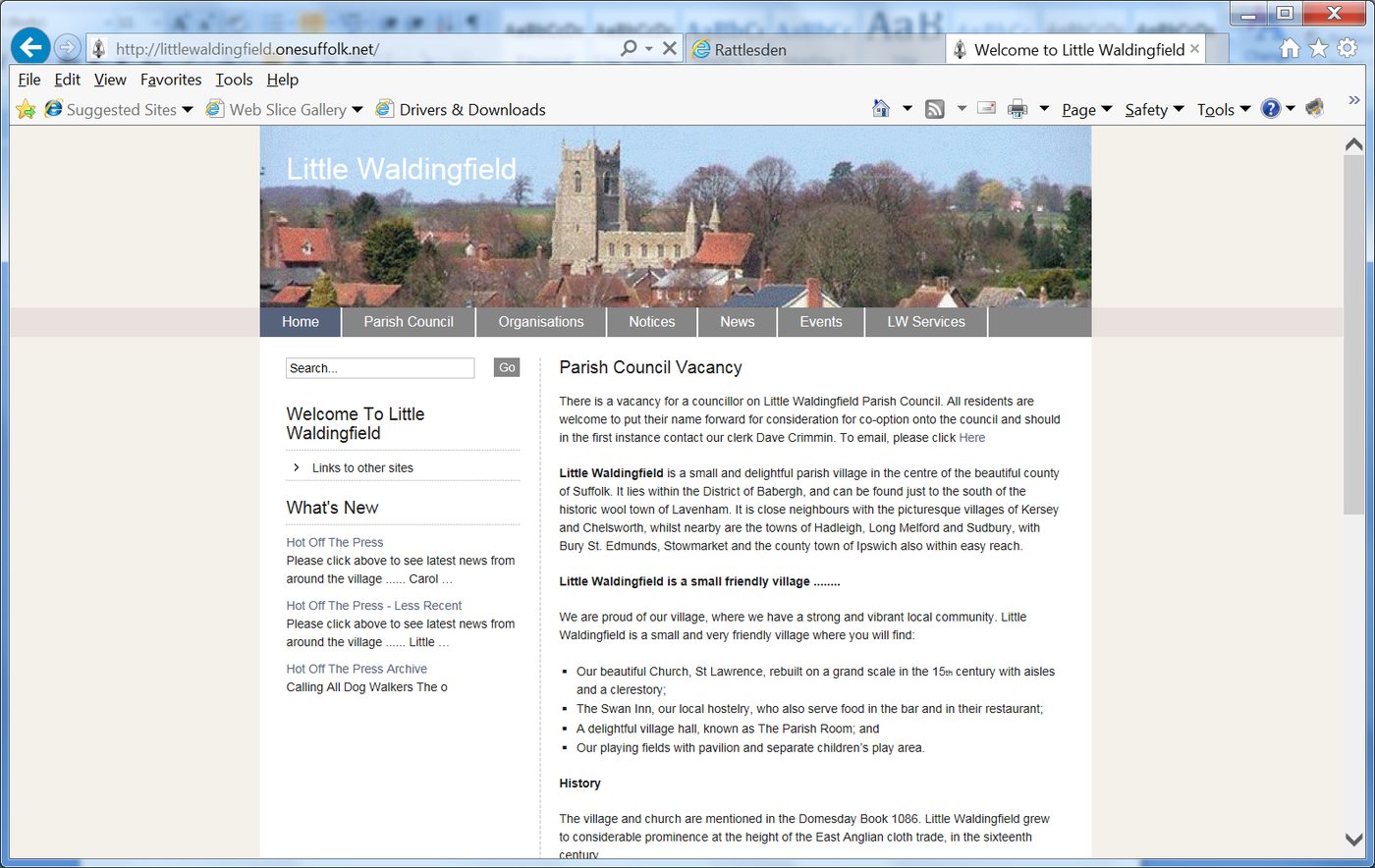Image resolution: width=1375 pixels, height=868 pixels.
Task: Click into the site Search field
Action: (x=380, y=368)
